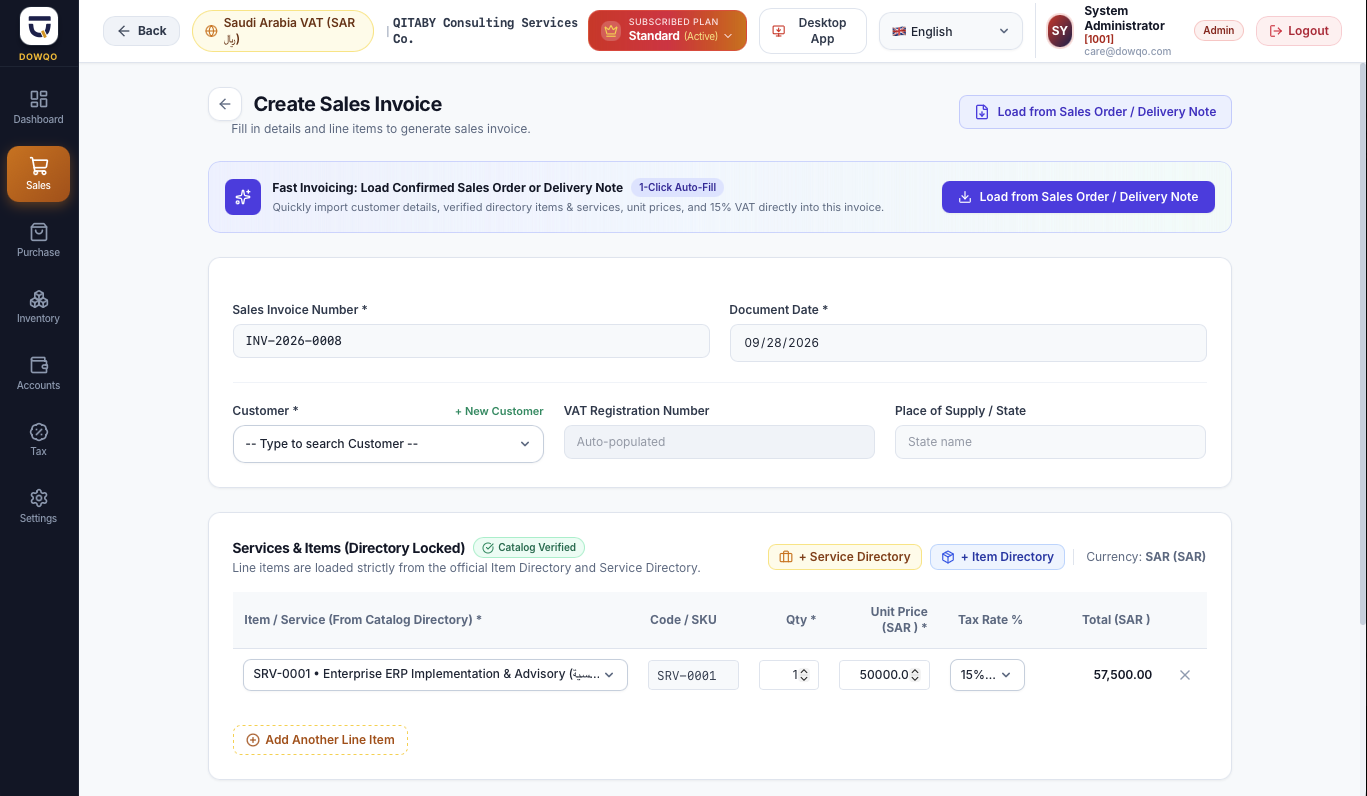Open the Subscribed Plan Standard dropdown
The width and height of the screenshot is (1367, 796).
pos(668,31)
